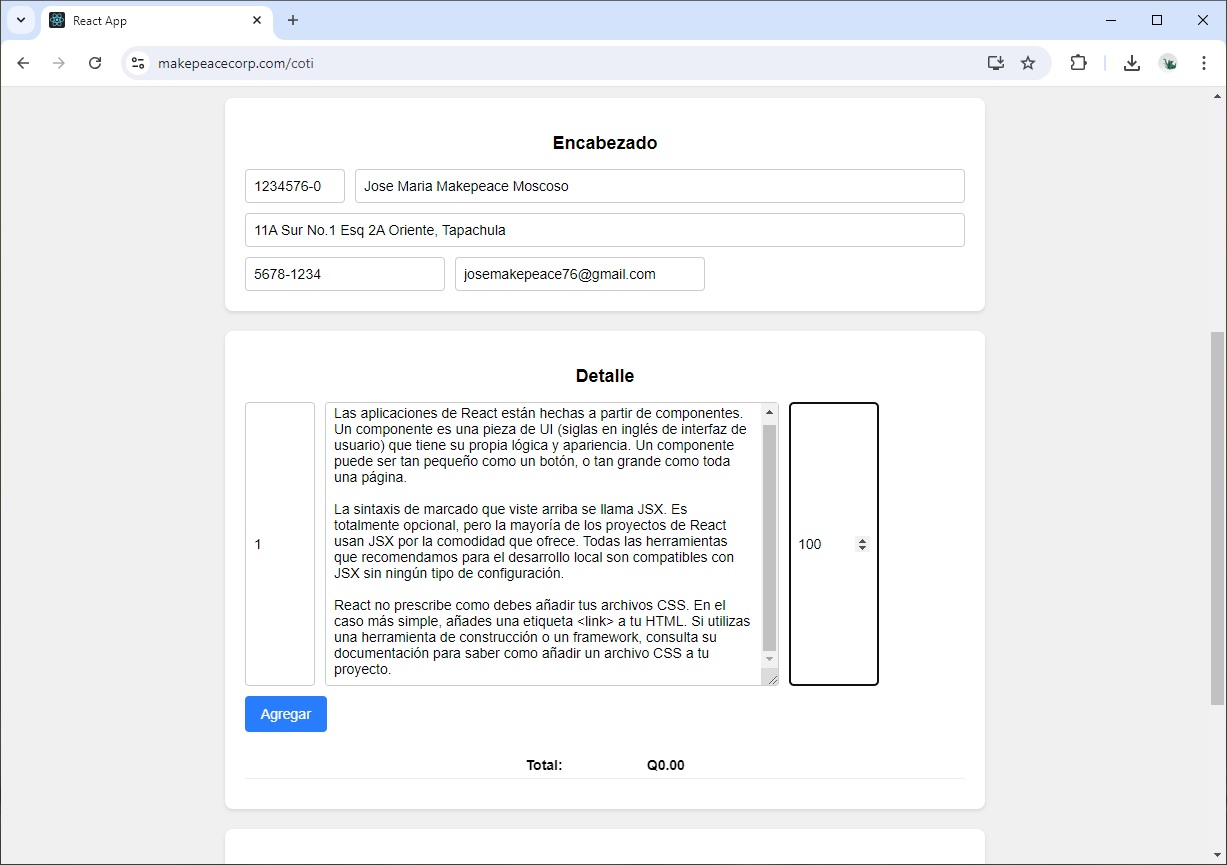Click the email field josemakepeace76@gmail.com
Viewport: 1227px width, 865px height.
[x=580, y=274]
